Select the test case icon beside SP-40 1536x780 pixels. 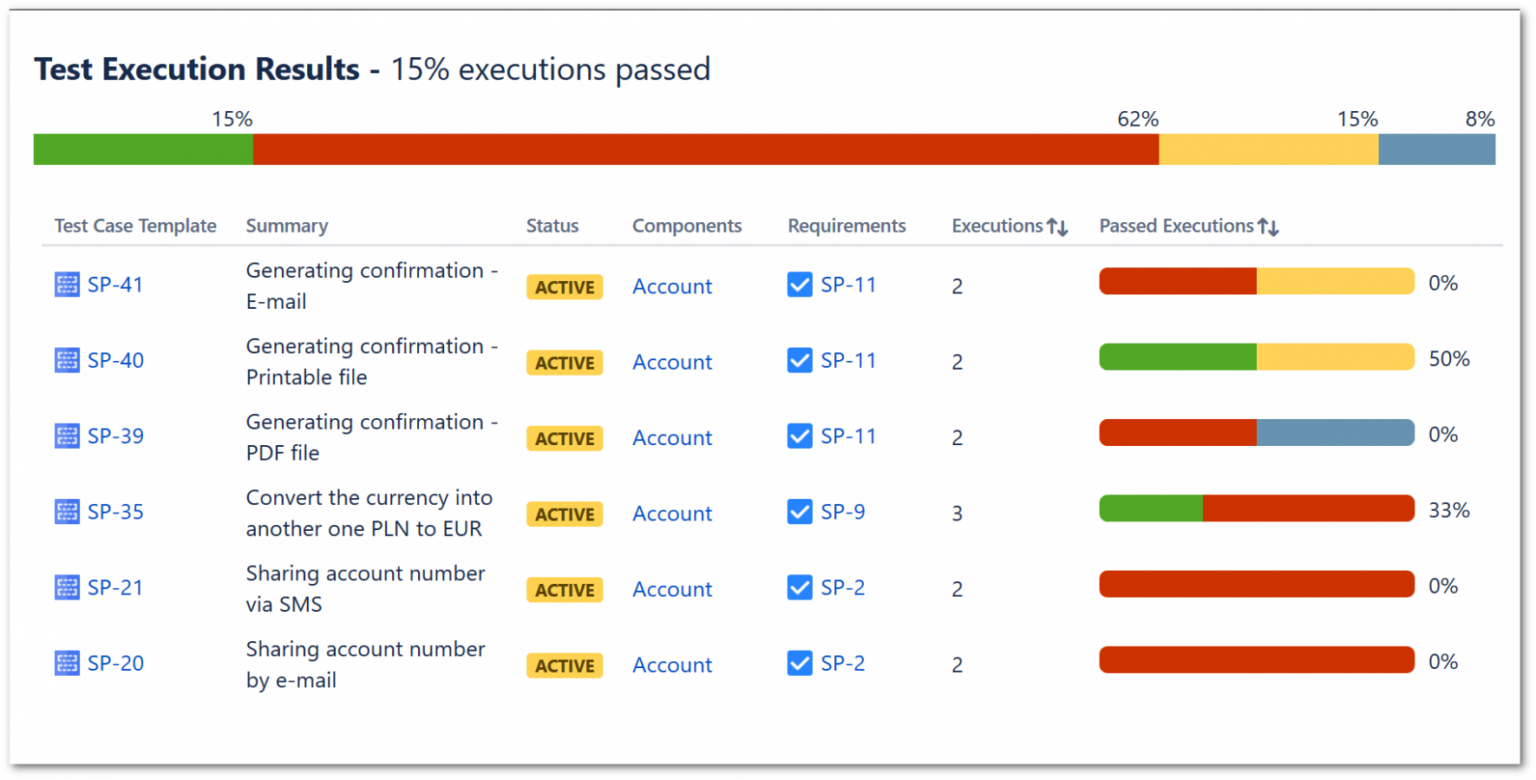coord(66,360)
